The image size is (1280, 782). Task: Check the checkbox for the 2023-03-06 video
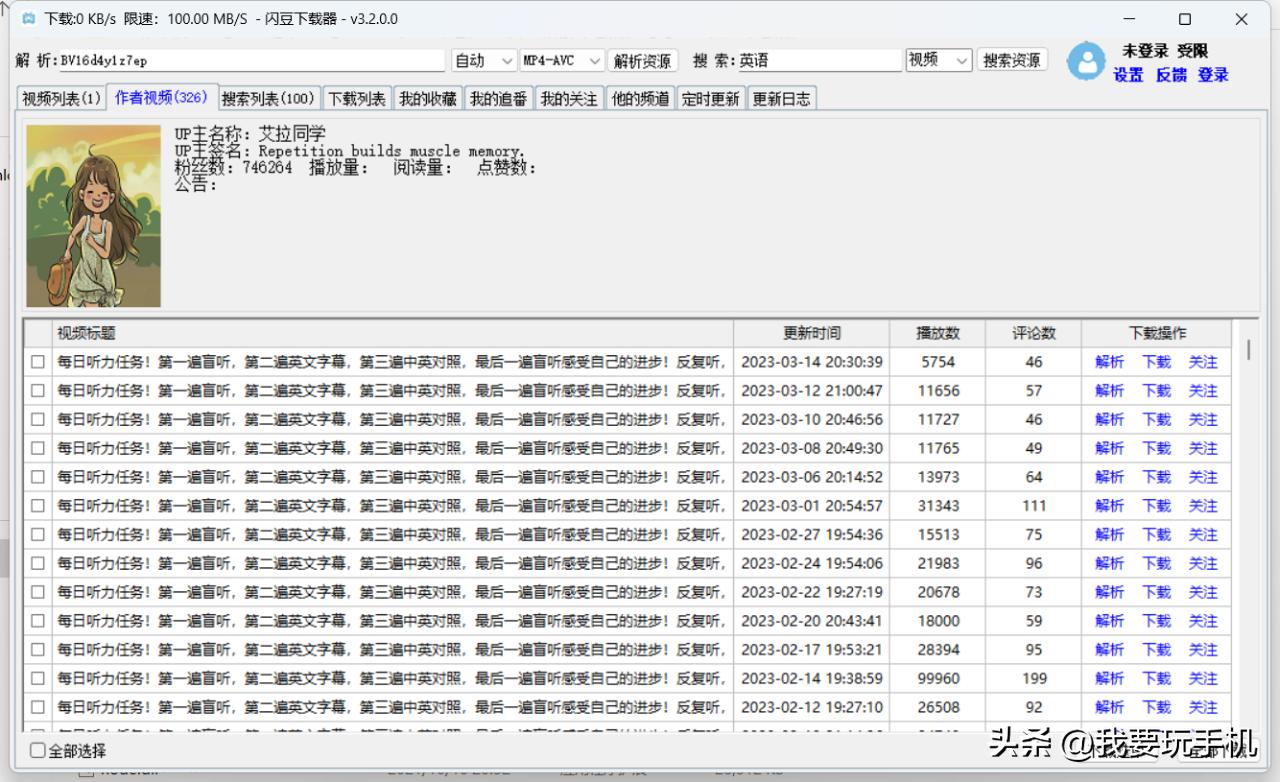pyautogui.click(x=37, y=477)
